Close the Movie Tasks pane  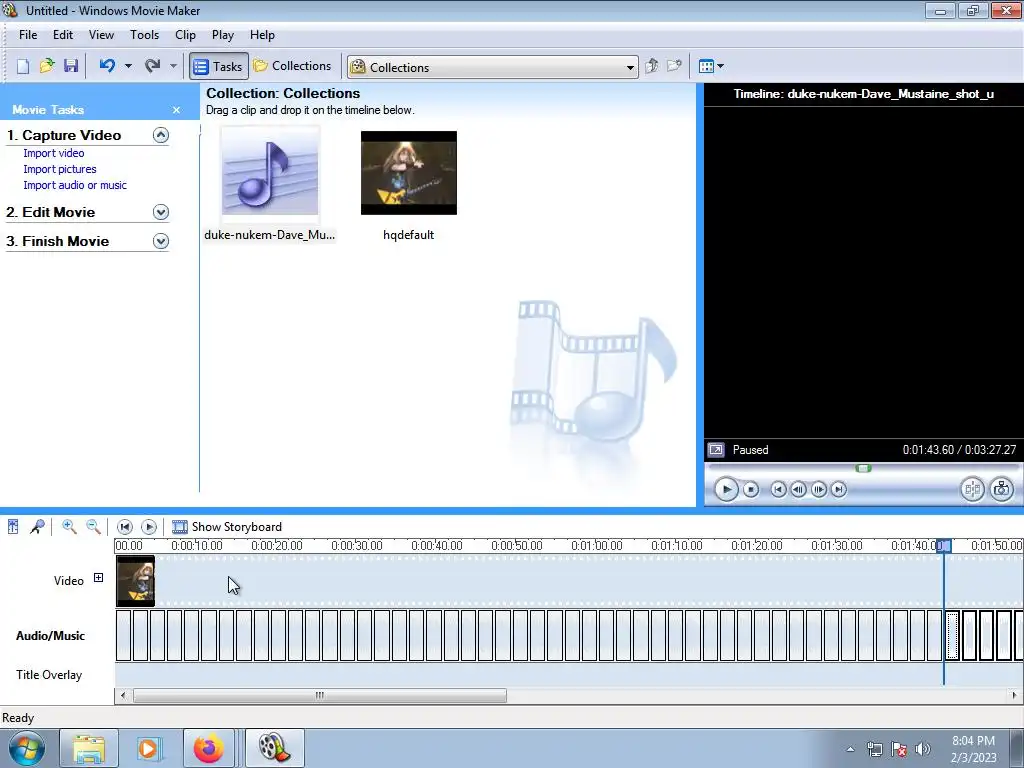(x=176, y=110)
